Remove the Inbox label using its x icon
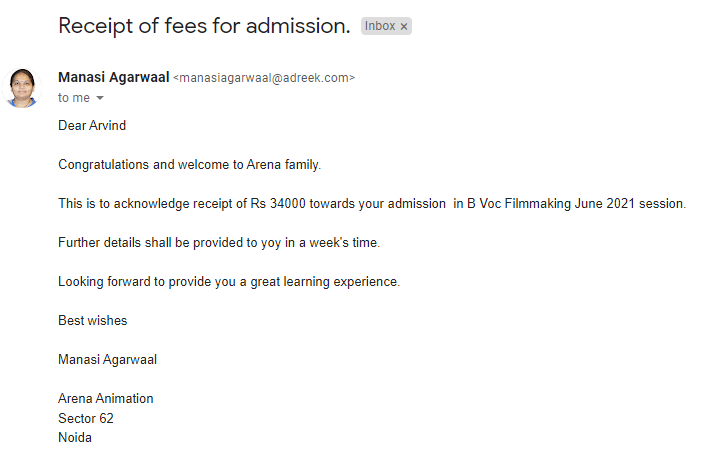707x472 pixels. click(x=404, y=27)
